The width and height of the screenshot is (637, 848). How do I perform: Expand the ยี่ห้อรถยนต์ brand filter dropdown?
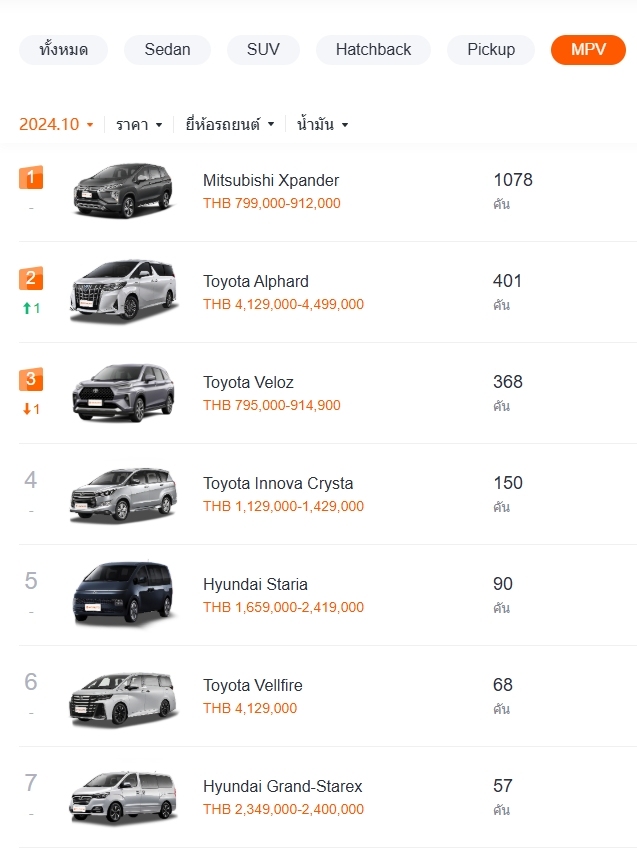230,124
